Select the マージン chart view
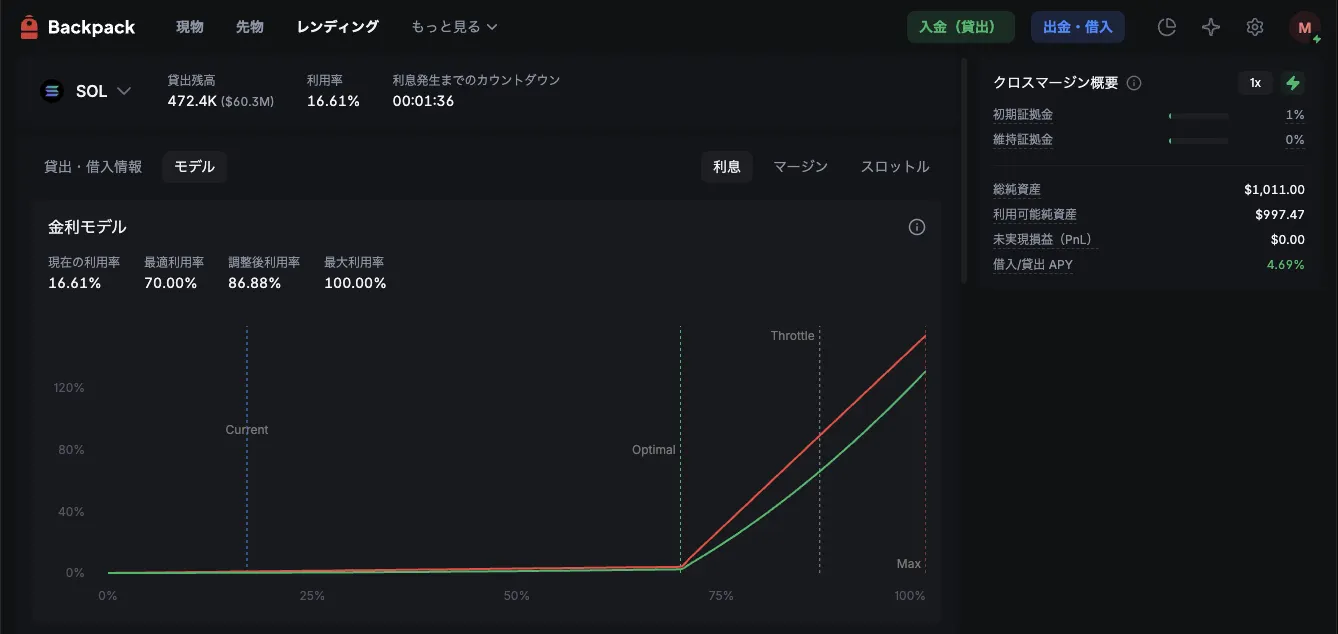1338x634 pixels. coord(800,167)
